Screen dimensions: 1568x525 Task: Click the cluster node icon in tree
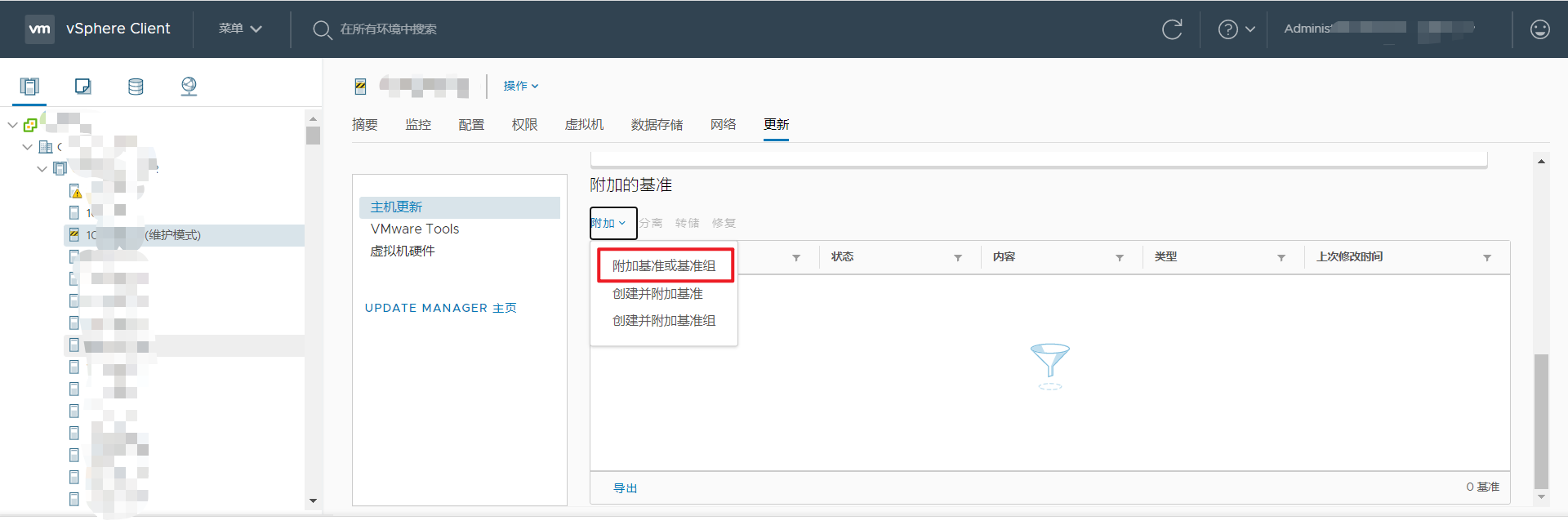tap(60, 169)
